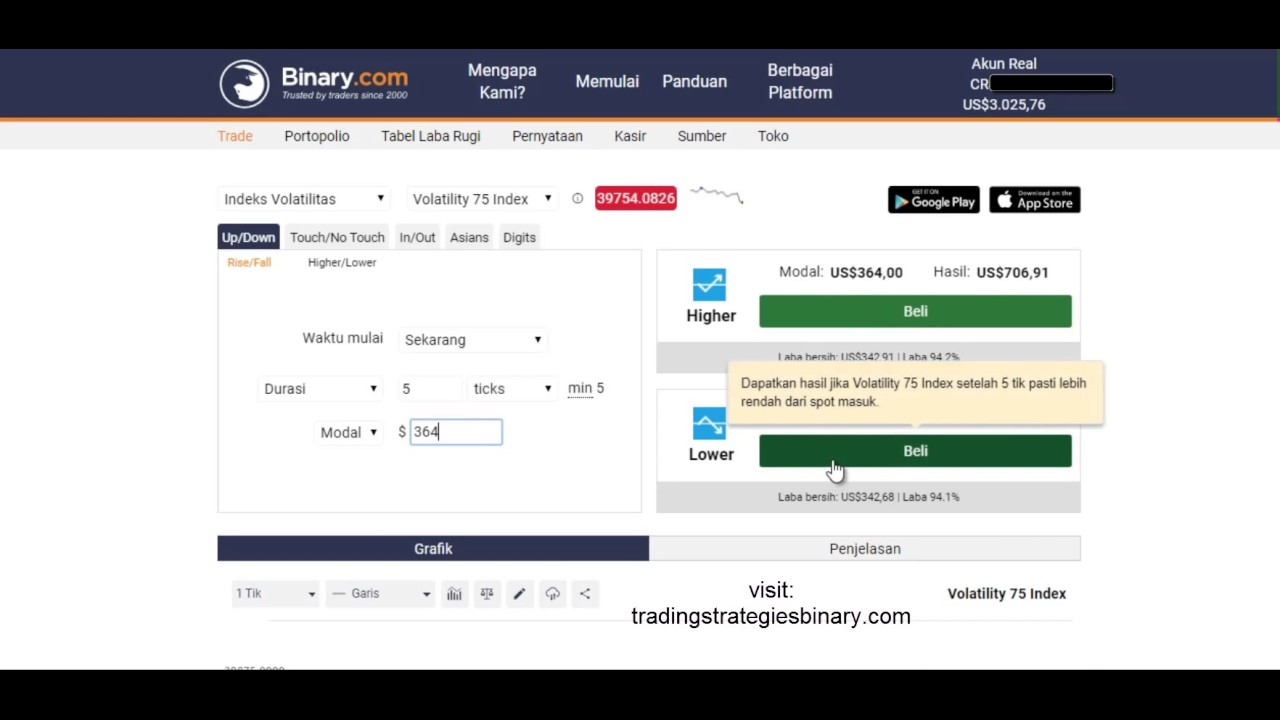The height and width of the screenshot is (720, 1280).
Task: Click the chart share icon
Action: pos(585,594)
